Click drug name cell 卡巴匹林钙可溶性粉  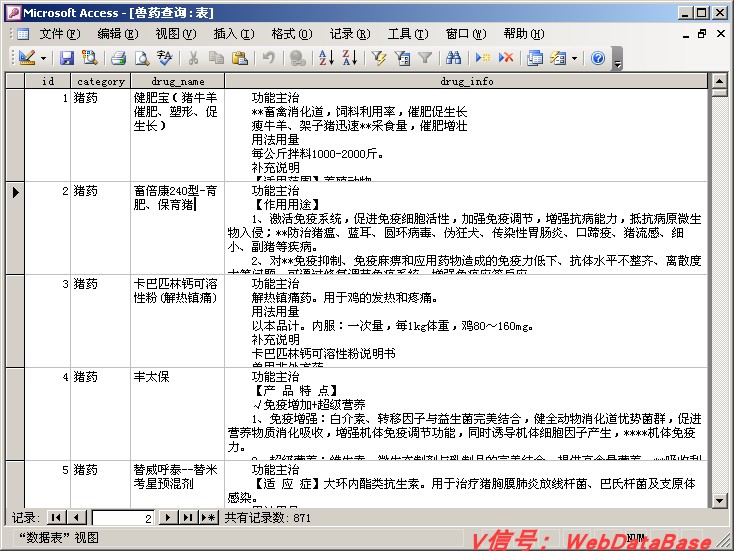click(x=177, y=321)
